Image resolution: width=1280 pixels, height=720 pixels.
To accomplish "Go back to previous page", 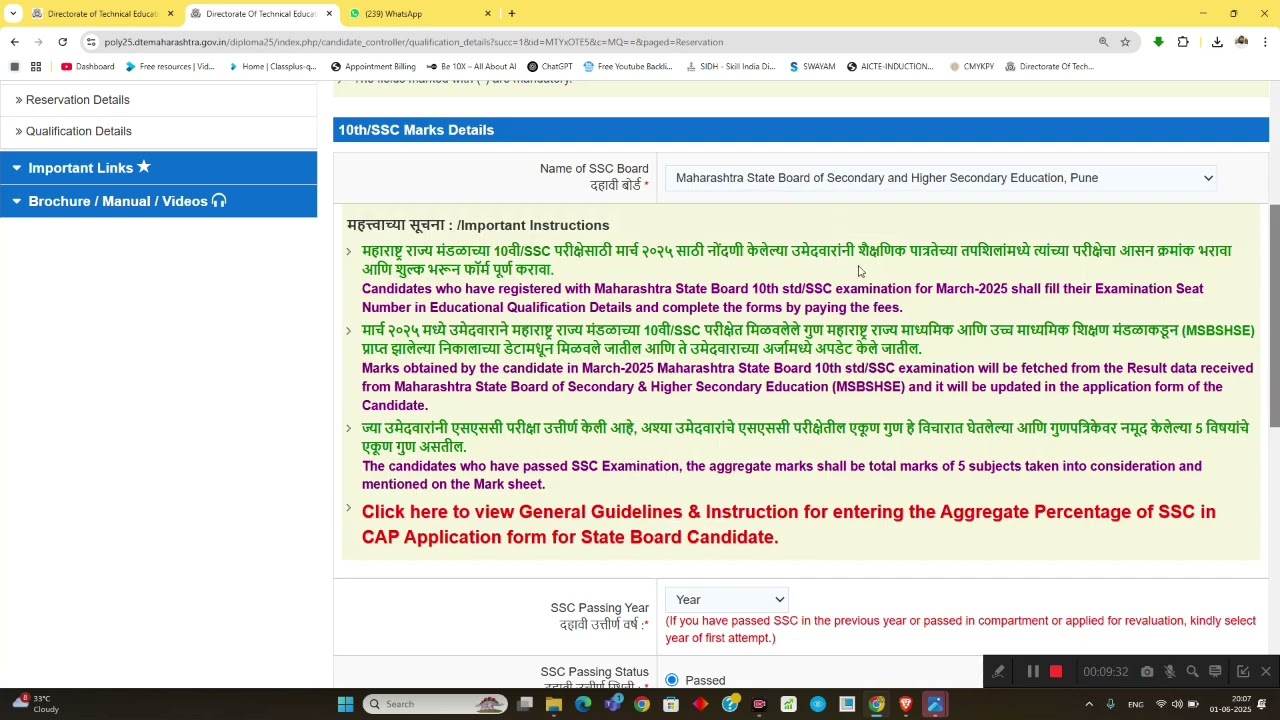I will coord(14,42).
